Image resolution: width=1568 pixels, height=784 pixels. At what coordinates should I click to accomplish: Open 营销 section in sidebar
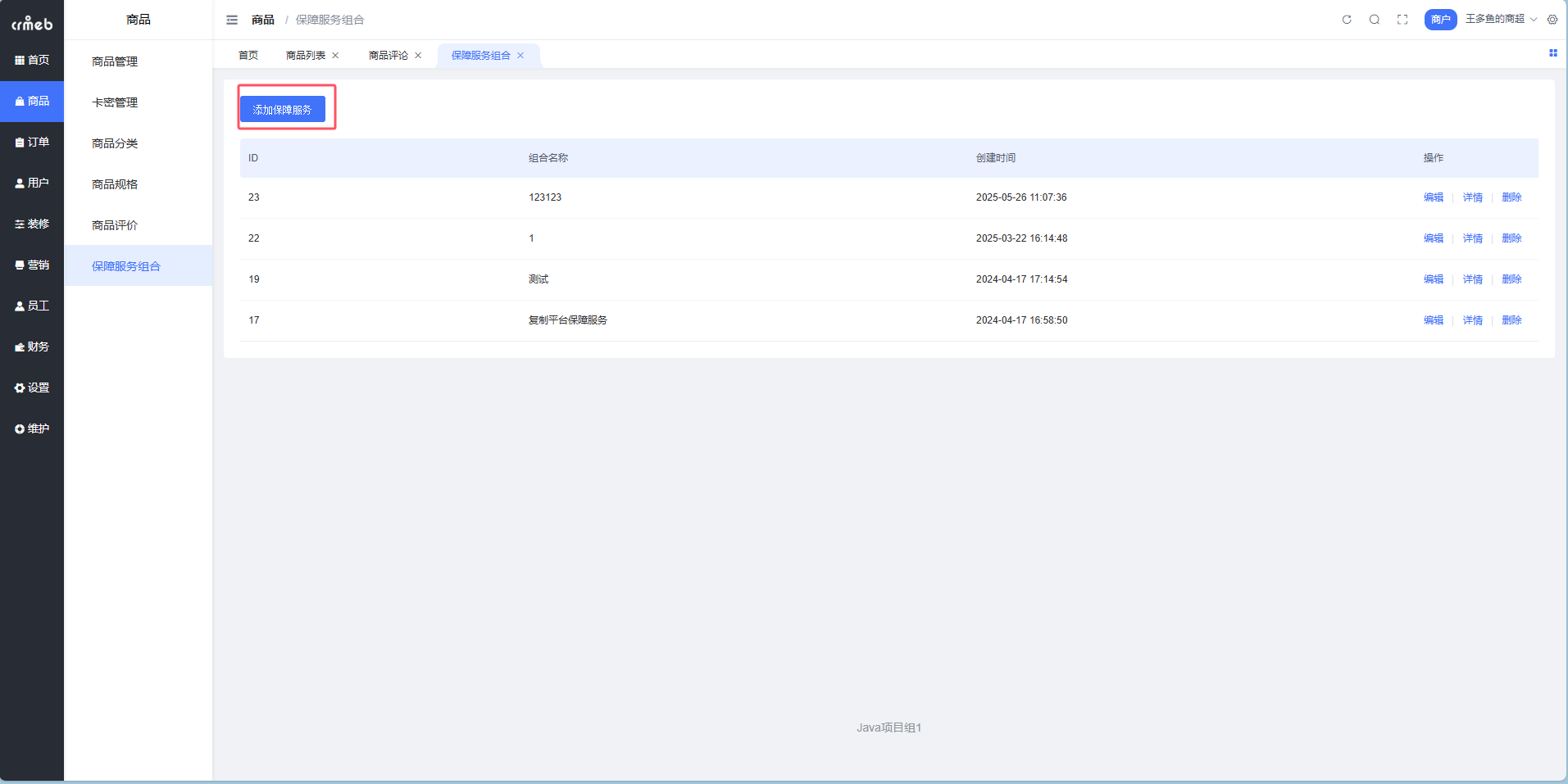(32, 265)
